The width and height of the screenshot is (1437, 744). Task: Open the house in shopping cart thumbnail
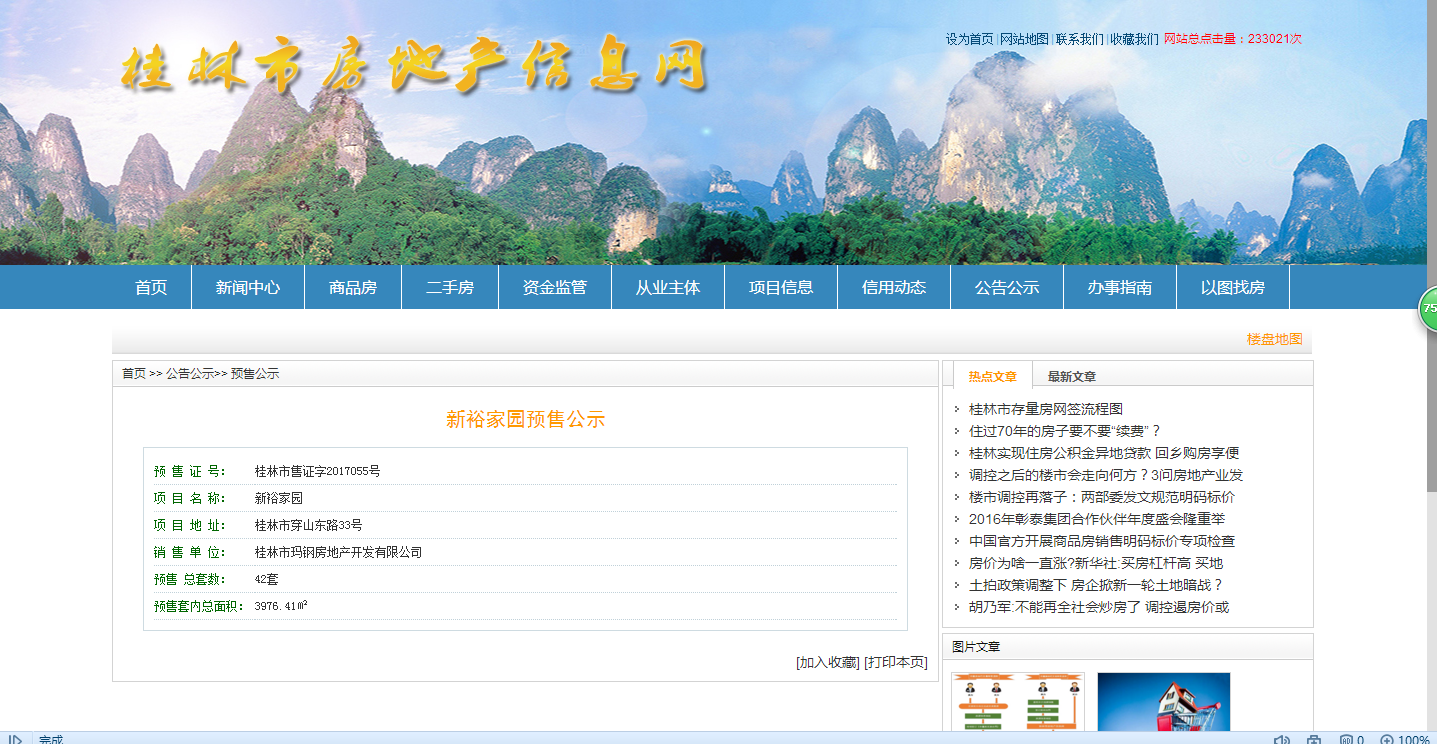(x=1163, y=706)
